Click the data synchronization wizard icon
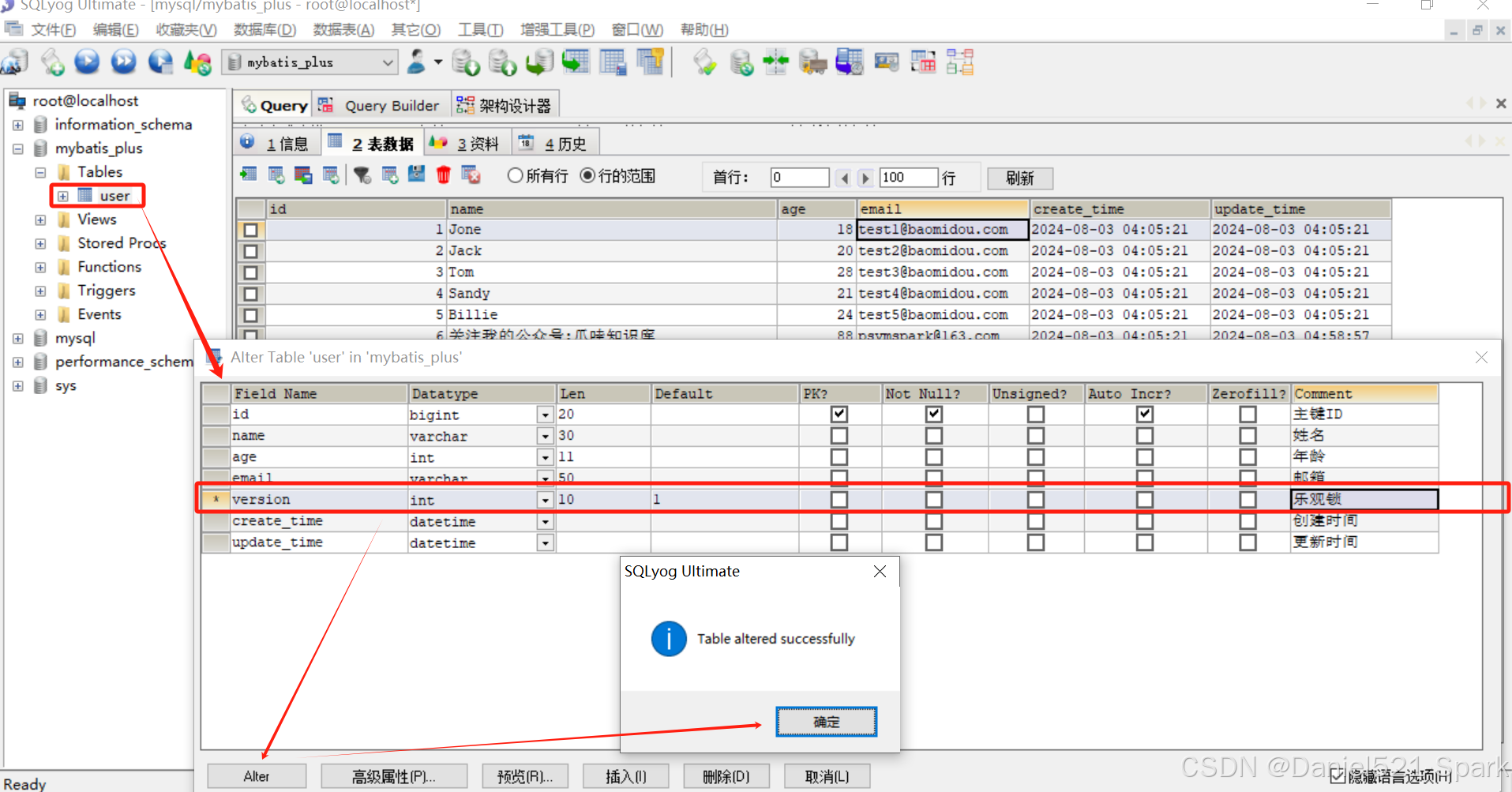The image size is (1512, 792). 741,62
